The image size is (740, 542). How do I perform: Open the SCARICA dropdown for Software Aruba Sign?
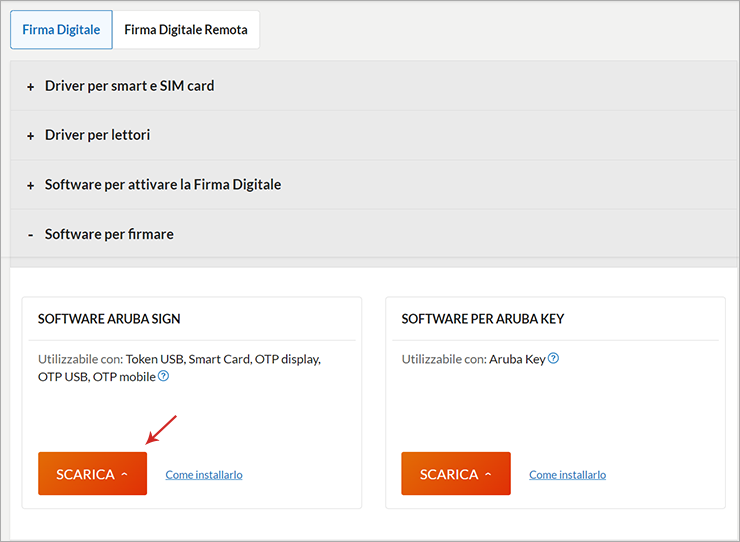[x=92, y=474]
